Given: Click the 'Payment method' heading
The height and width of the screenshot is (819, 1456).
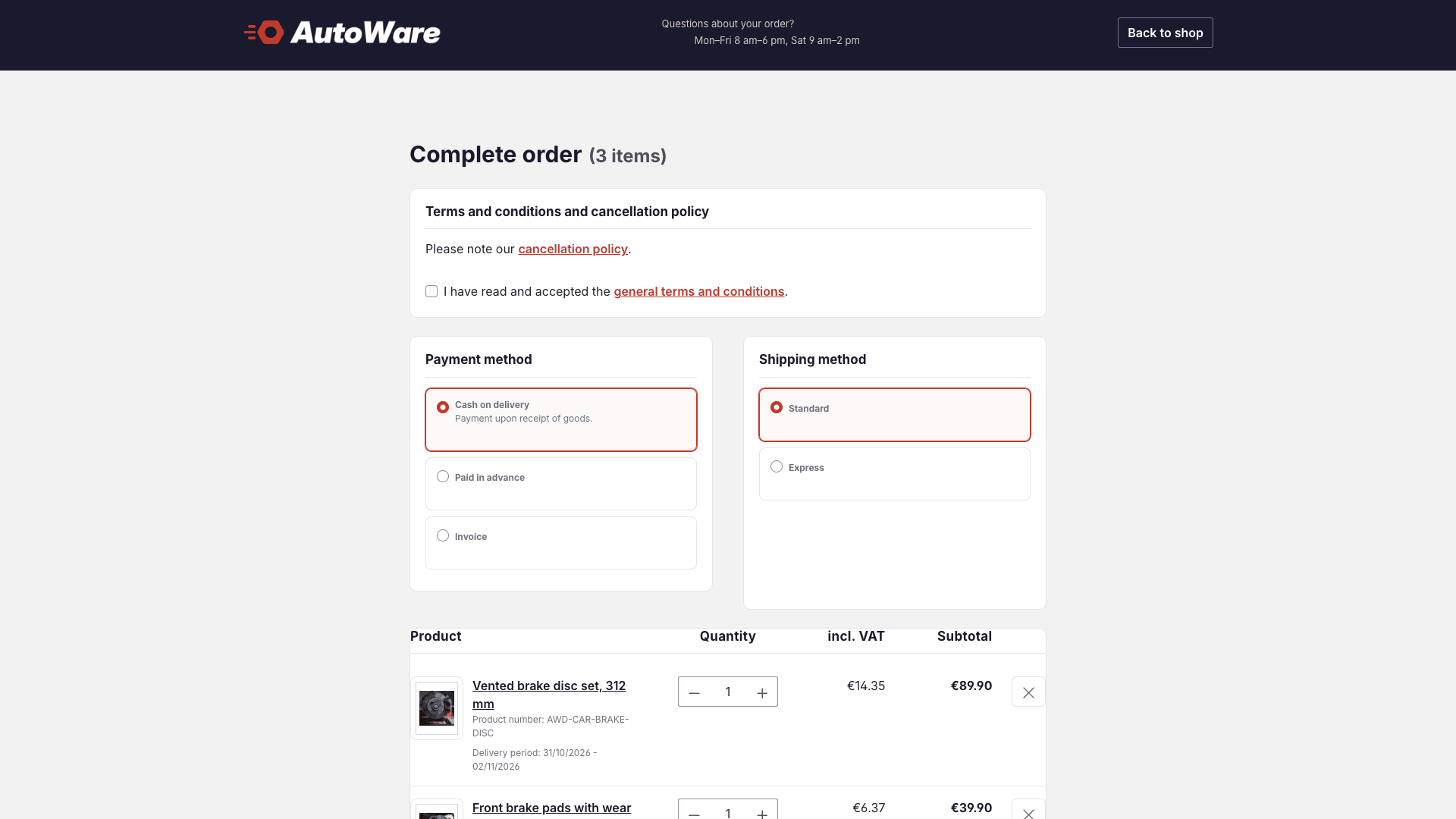Looking at the screenshot, I should [x=479, y=359].
